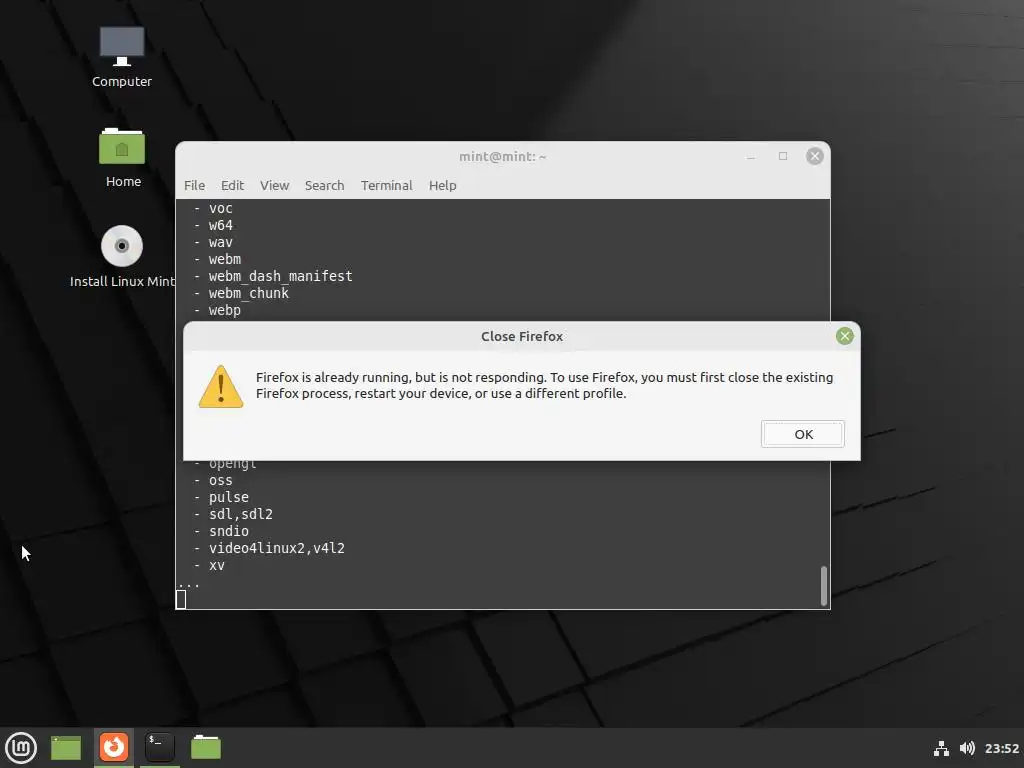
Task: Maximize the mint@mint terminal window
Action: pyautogui.click(x=783, y=156)
